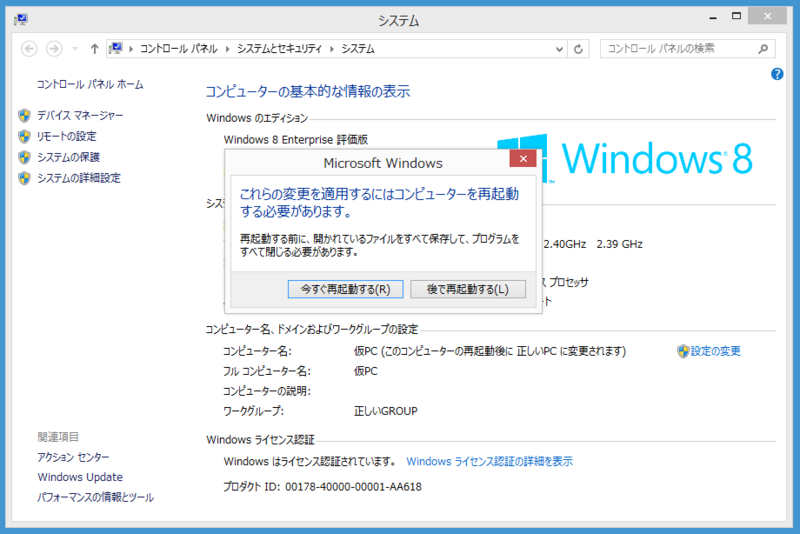The width and height of the screenshot is (800, 534).
Task: Open システムの詳細設定 link
Action: [x=79, y=178]
